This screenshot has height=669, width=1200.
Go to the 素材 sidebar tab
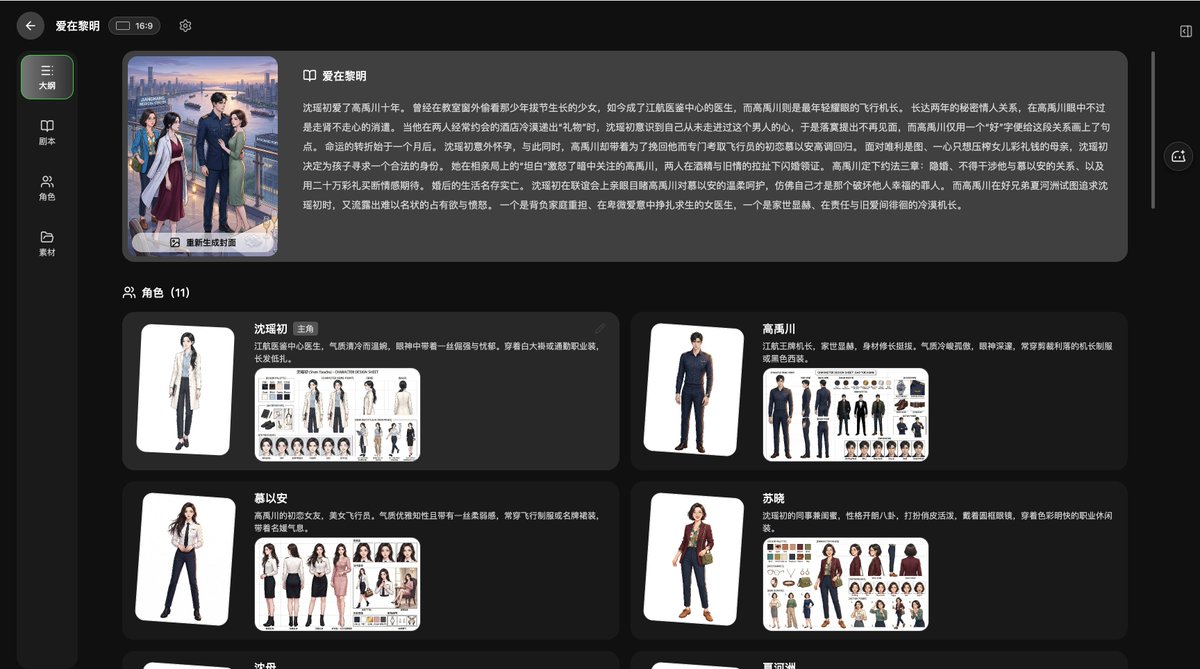point(47,244)
